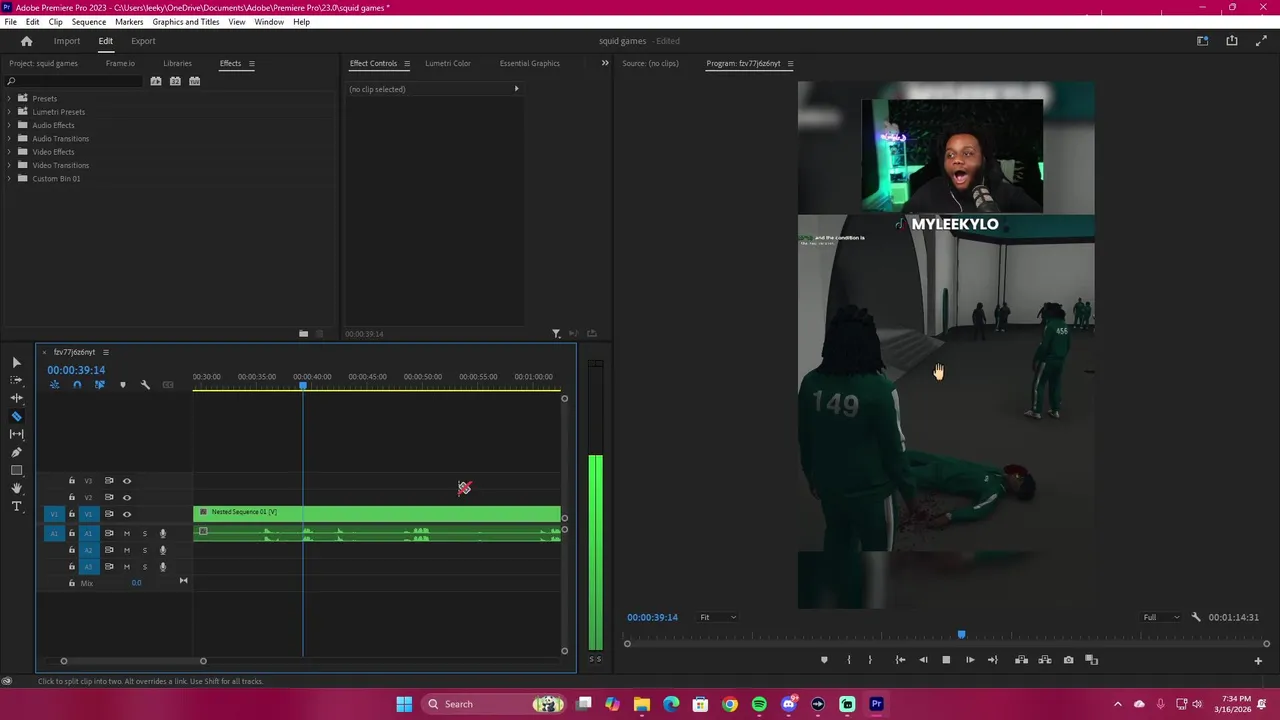1280x720 pixels.
Task: Select the Ripple Edit tool
Action: pyautogui.click(x=16, y=398)
